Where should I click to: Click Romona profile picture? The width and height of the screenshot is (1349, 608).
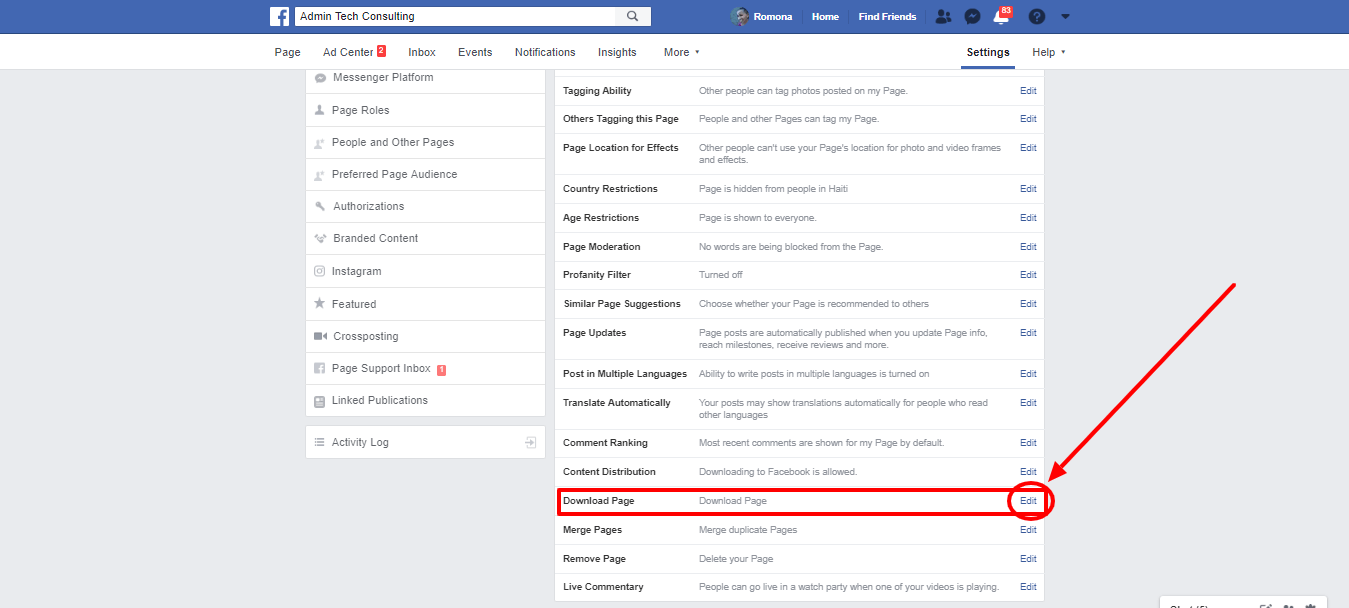click(x=740, y=17)
